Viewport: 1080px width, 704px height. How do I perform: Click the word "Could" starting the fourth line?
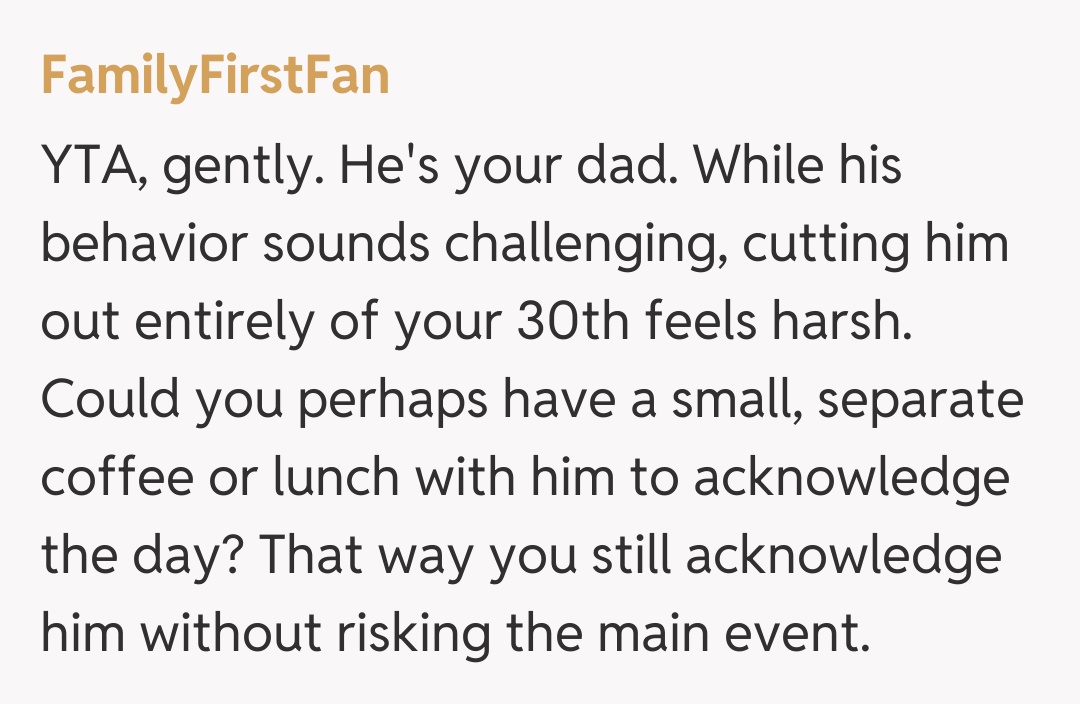point(108,399)
